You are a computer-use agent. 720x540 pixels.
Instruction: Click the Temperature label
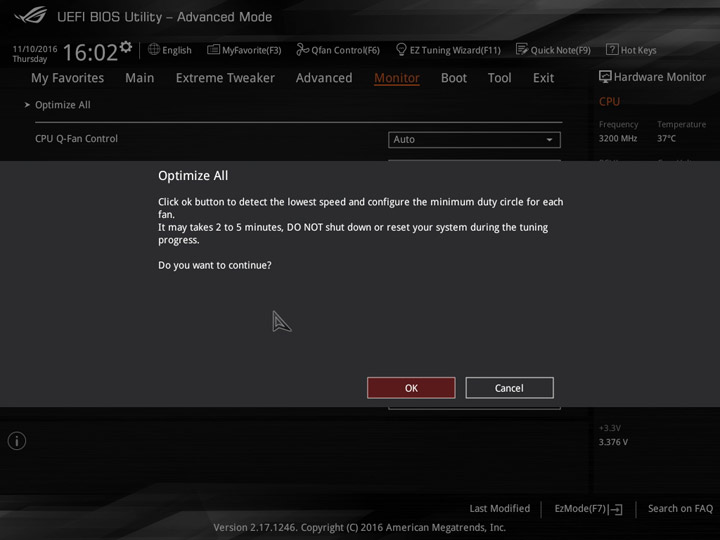pos(681,124)
